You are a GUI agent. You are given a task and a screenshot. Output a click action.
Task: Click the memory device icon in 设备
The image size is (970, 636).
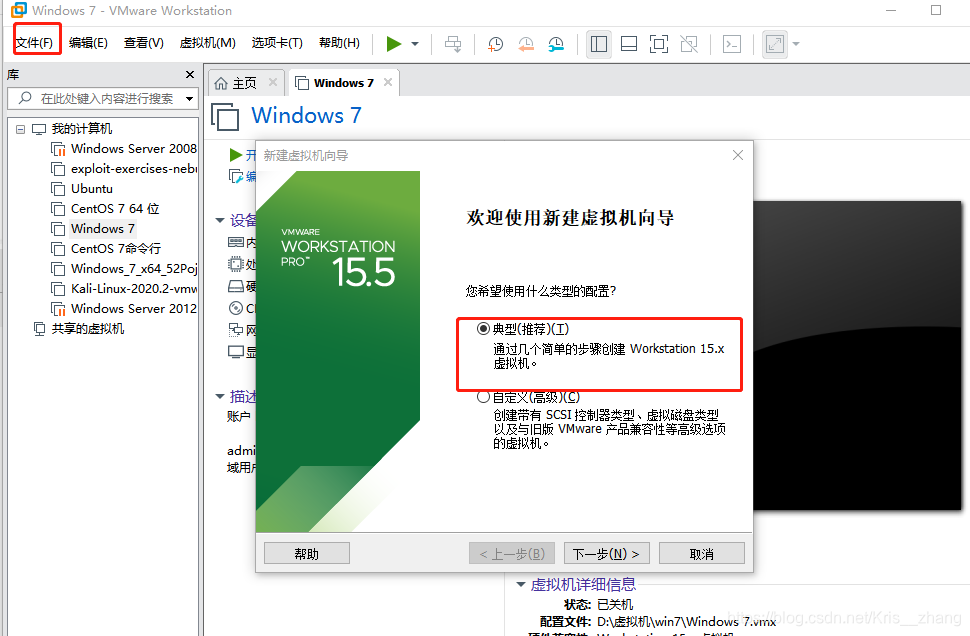click(236, 242)
